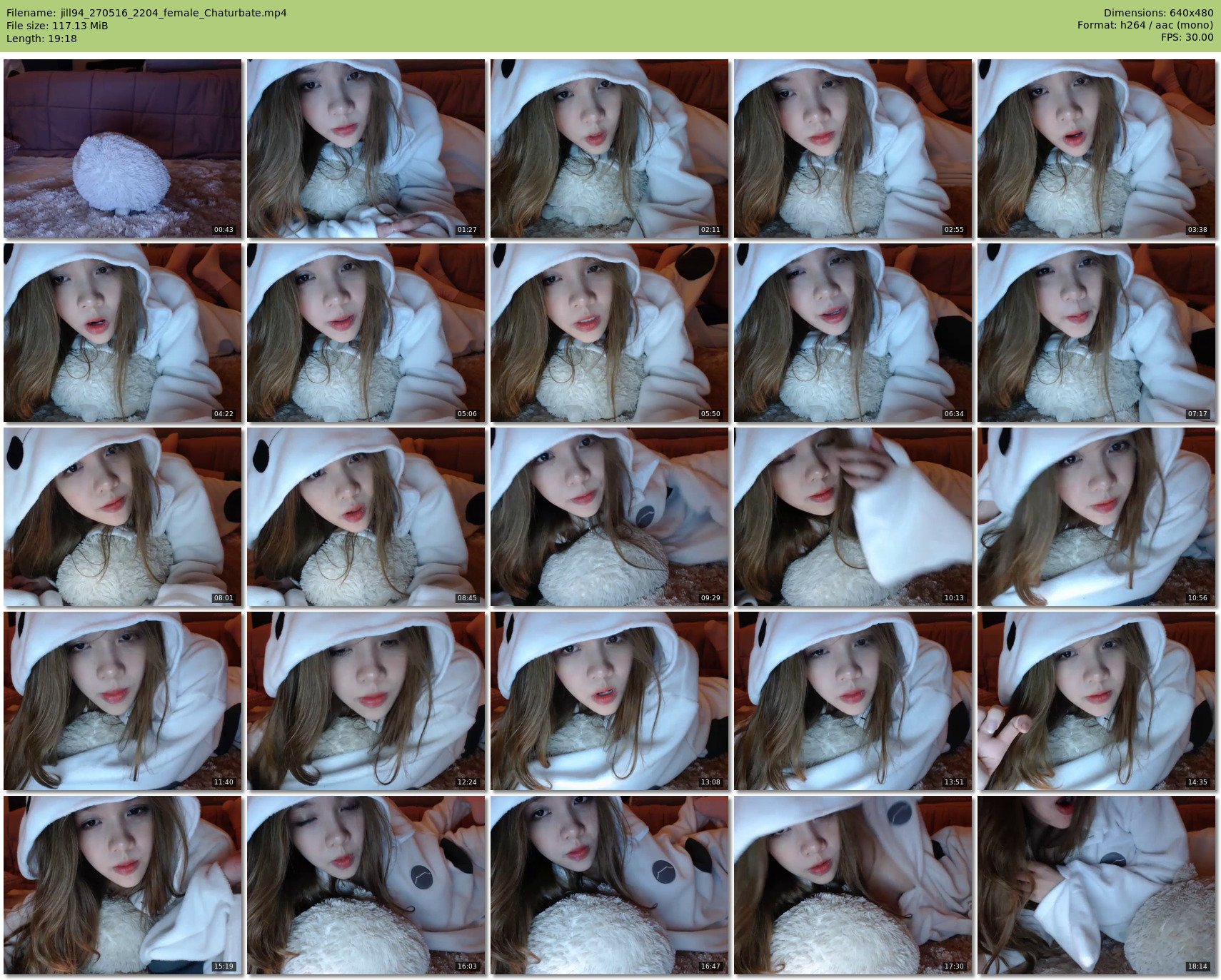This screenshot has width=1221, height=980.
Task: Pick the frame stamped 10:13
Action: tap(853, 517)
